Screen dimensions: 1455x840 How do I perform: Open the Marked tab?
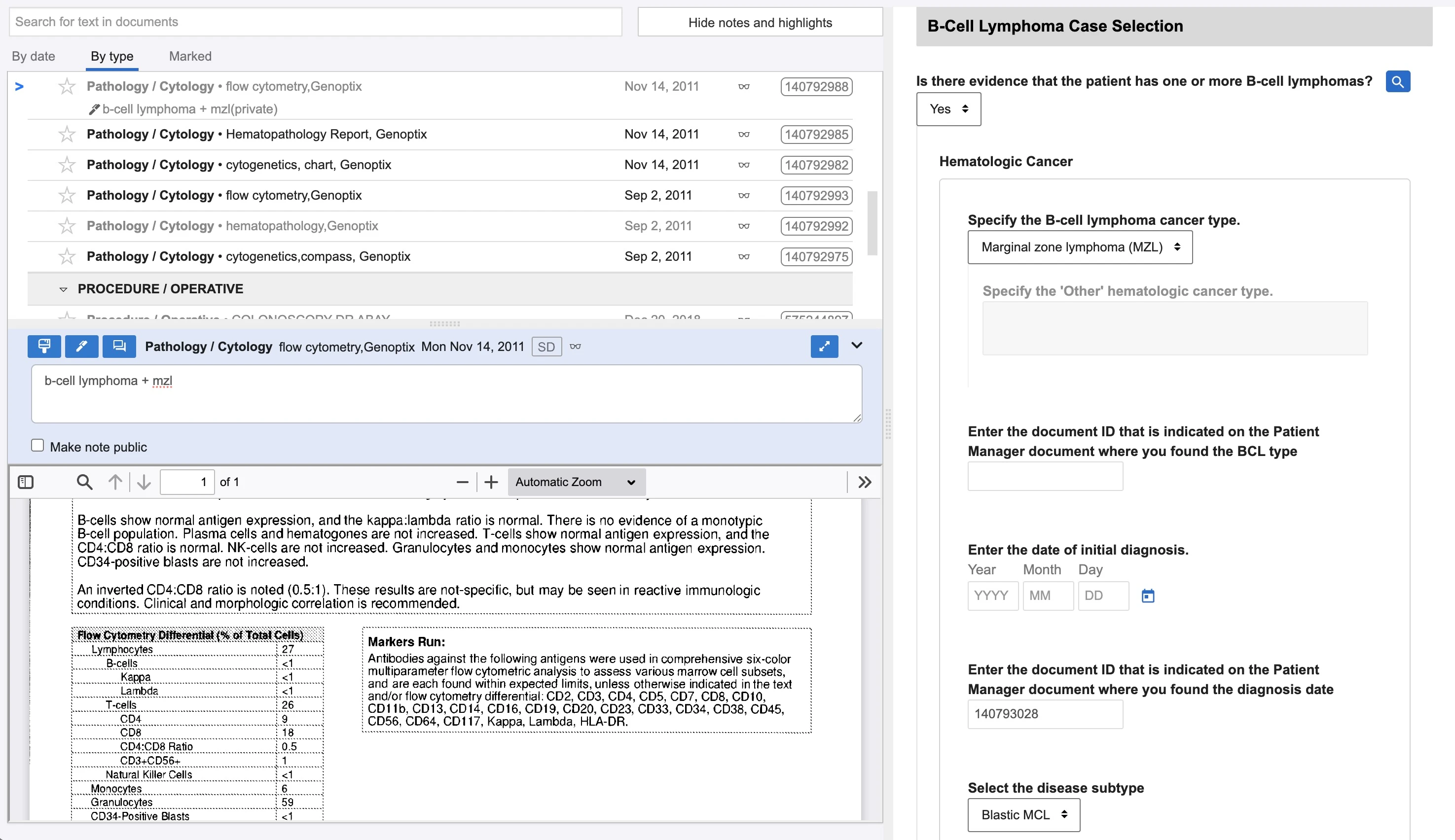[190, 56]
